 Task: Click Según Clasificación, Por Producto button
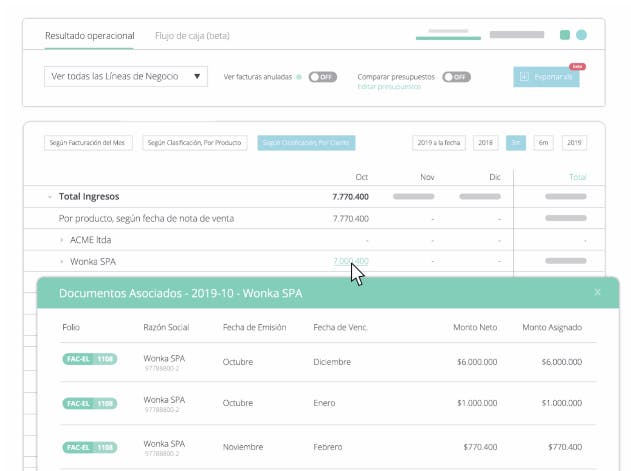pos(195,143)
